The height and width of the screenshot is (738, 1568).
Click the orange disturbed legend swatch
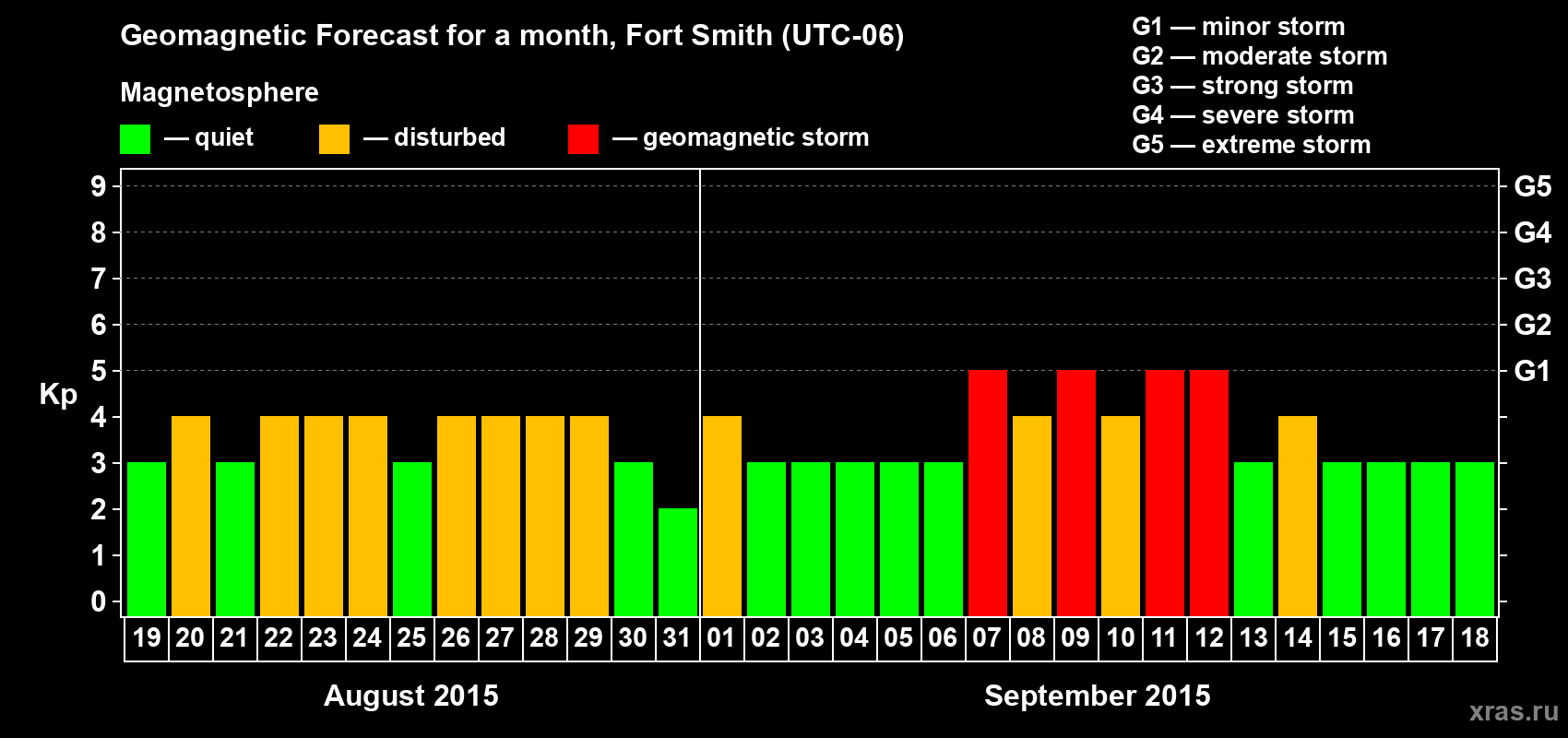(334, 139)
